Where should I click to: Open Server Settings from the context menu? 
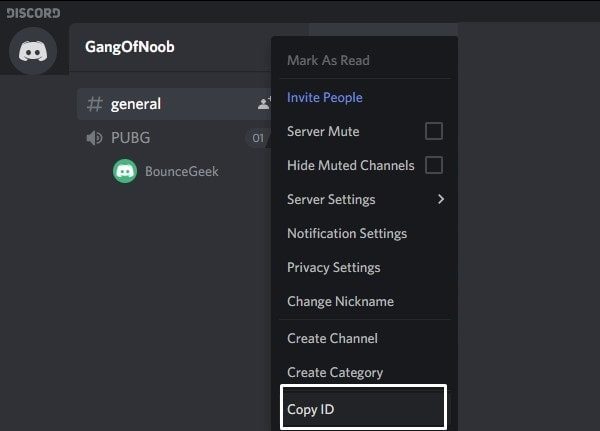[x=365, y=199]
